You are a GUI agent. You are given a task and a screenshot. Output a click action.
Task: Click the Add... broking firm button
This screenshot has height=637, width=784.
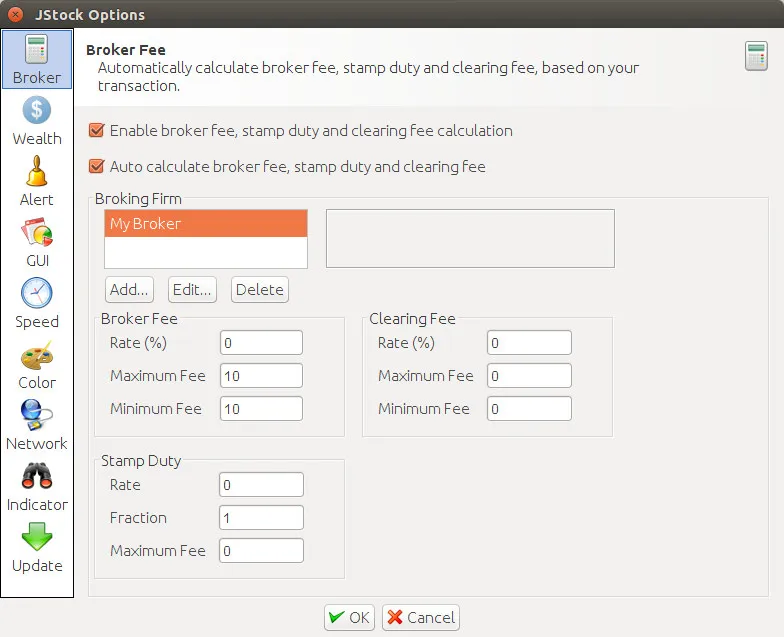pos(129,290)
